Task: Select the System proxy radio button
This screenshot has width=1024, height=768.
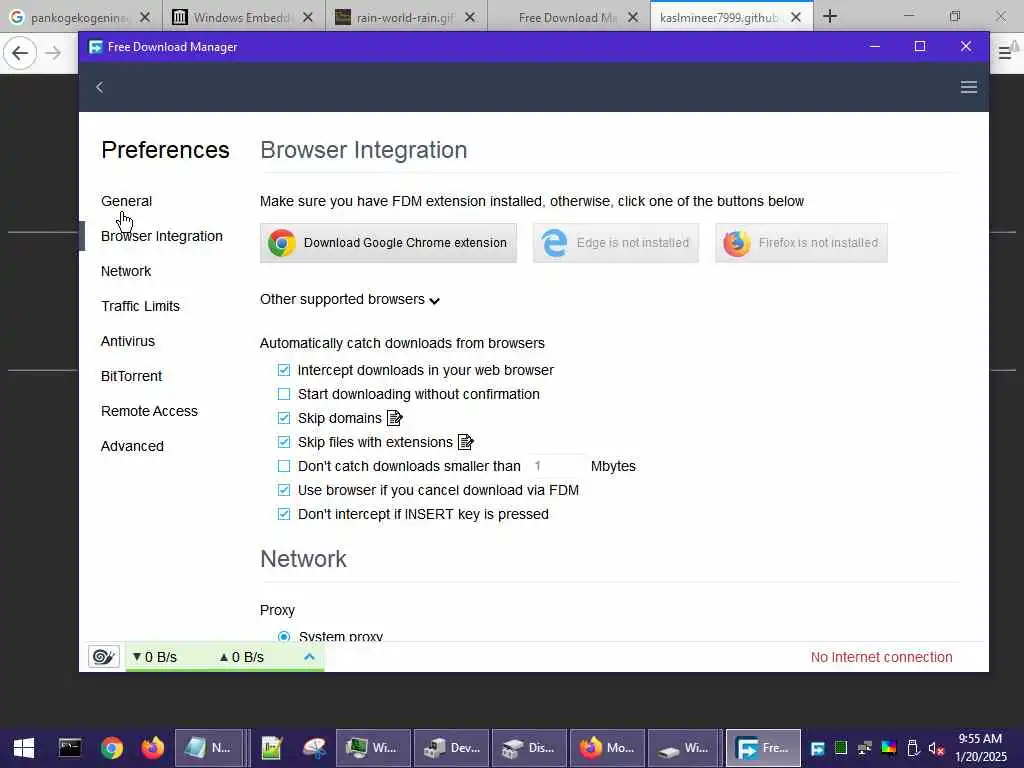Action: [283, 636]
